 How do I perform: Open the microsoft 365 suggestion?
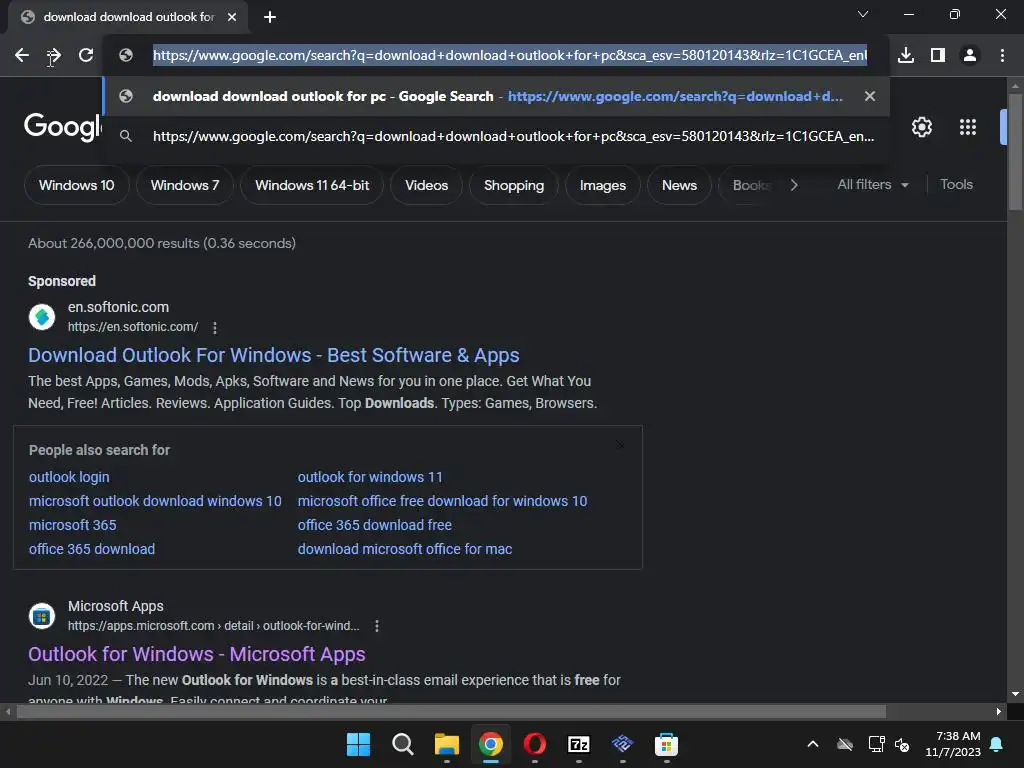click(72, 525)
